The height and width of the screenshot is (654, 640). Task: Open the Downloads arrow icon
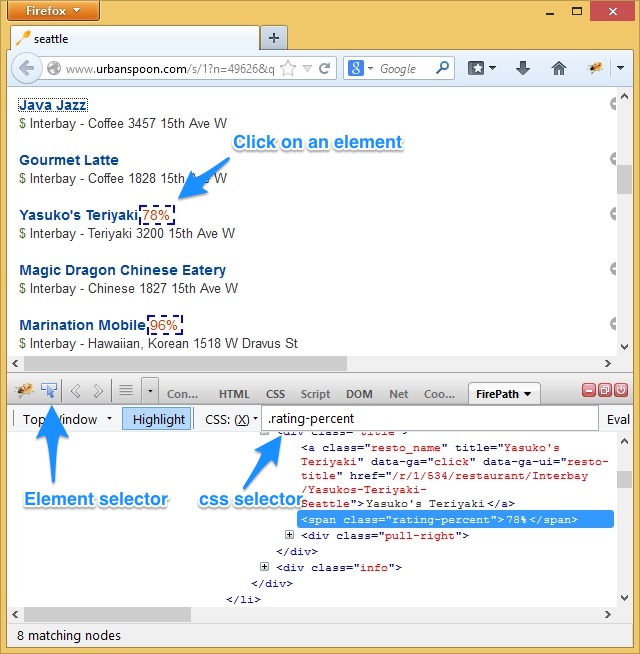pos(522,68)
